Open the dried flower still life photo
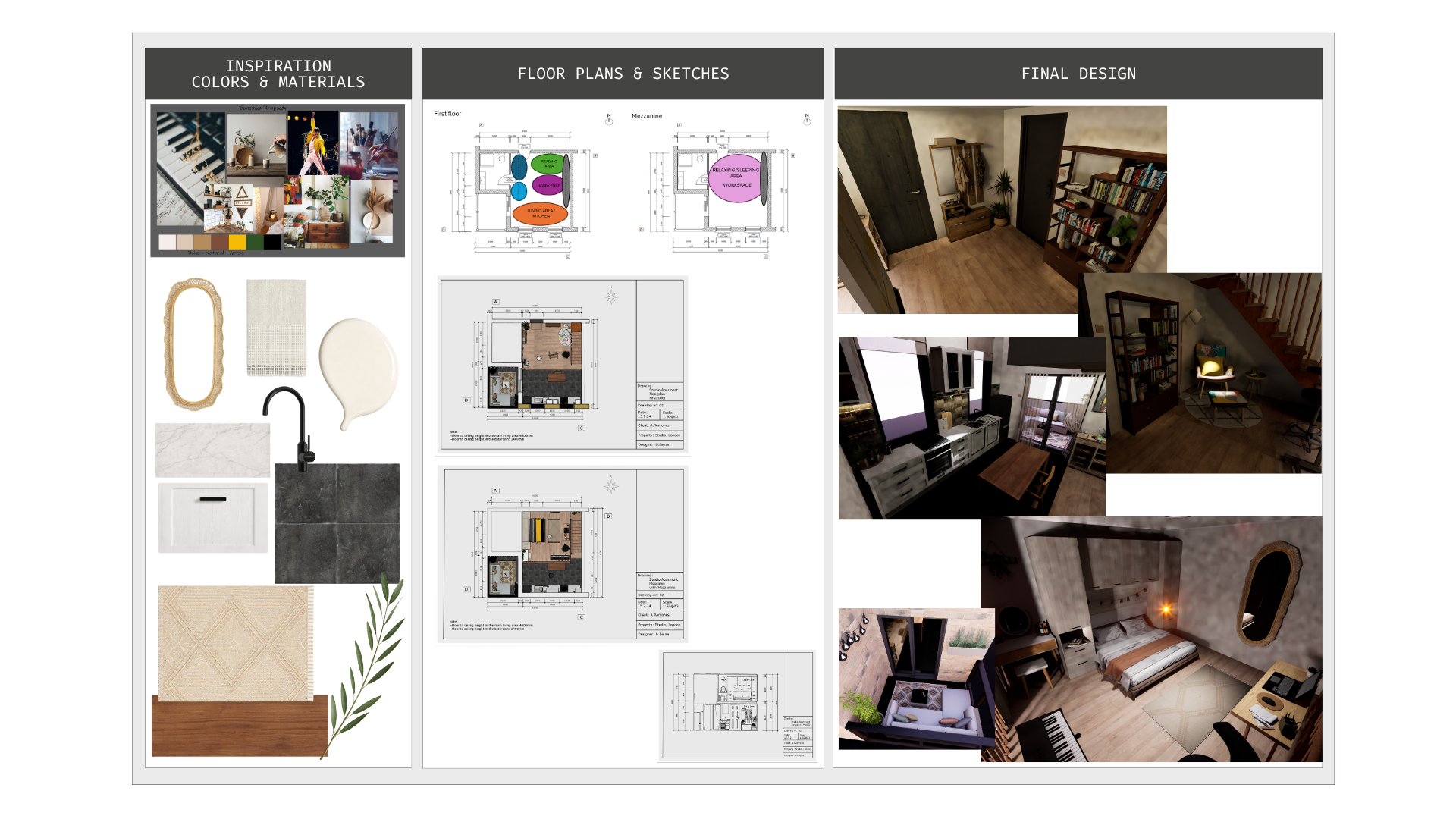Viewport: 1456px width, 819px height. (372, 212)
